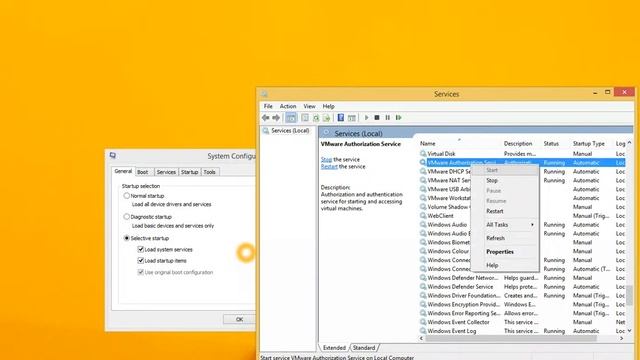Toggle the Load startup items checkbox
The image size is (640, 360).
pyautogui.click(x=140, y=260)
